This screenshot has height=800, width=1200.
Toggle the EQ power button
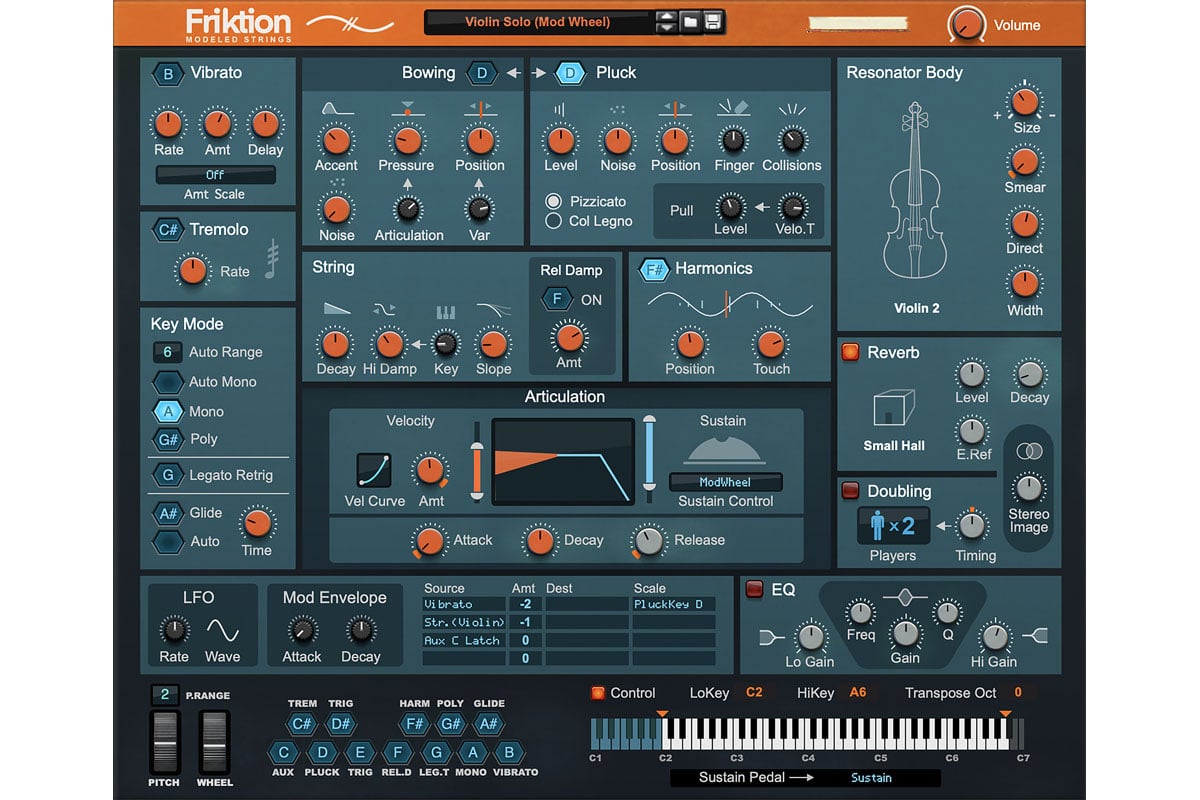754,589
